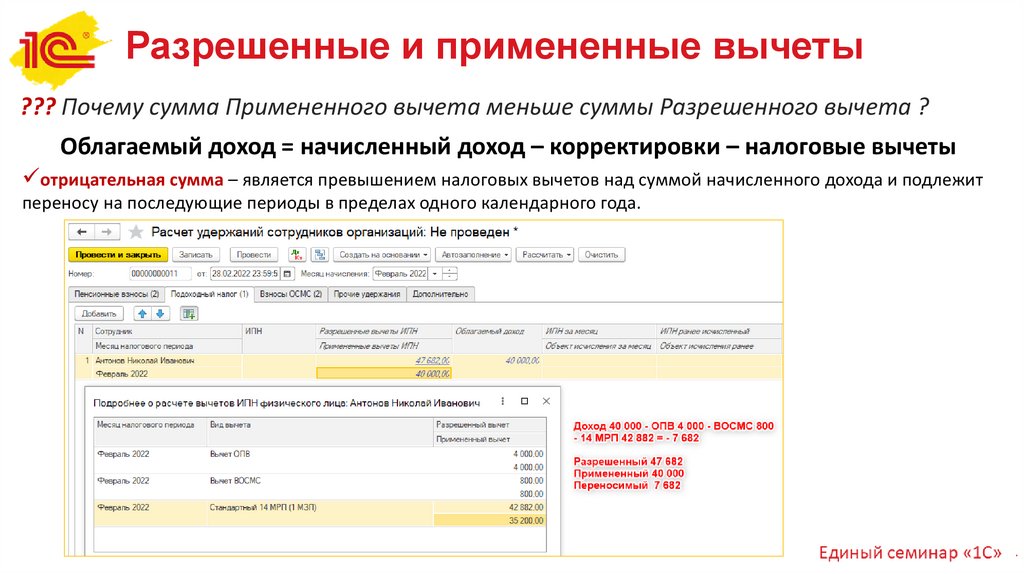
Task: Close the Подробнее о расчете вычетов dialog
Action: 547,401
